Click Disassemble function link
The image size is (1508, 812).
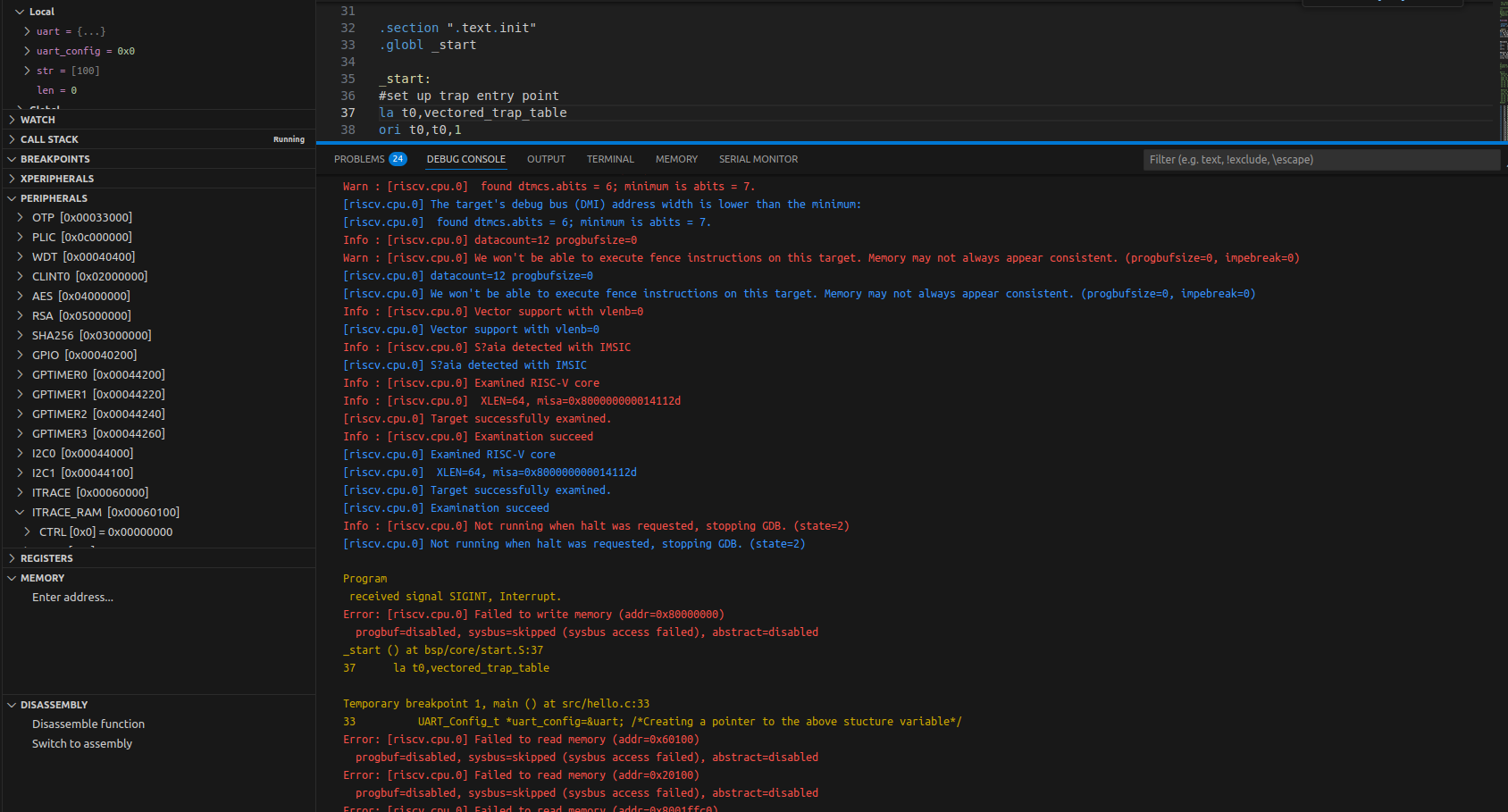(88, 724)
